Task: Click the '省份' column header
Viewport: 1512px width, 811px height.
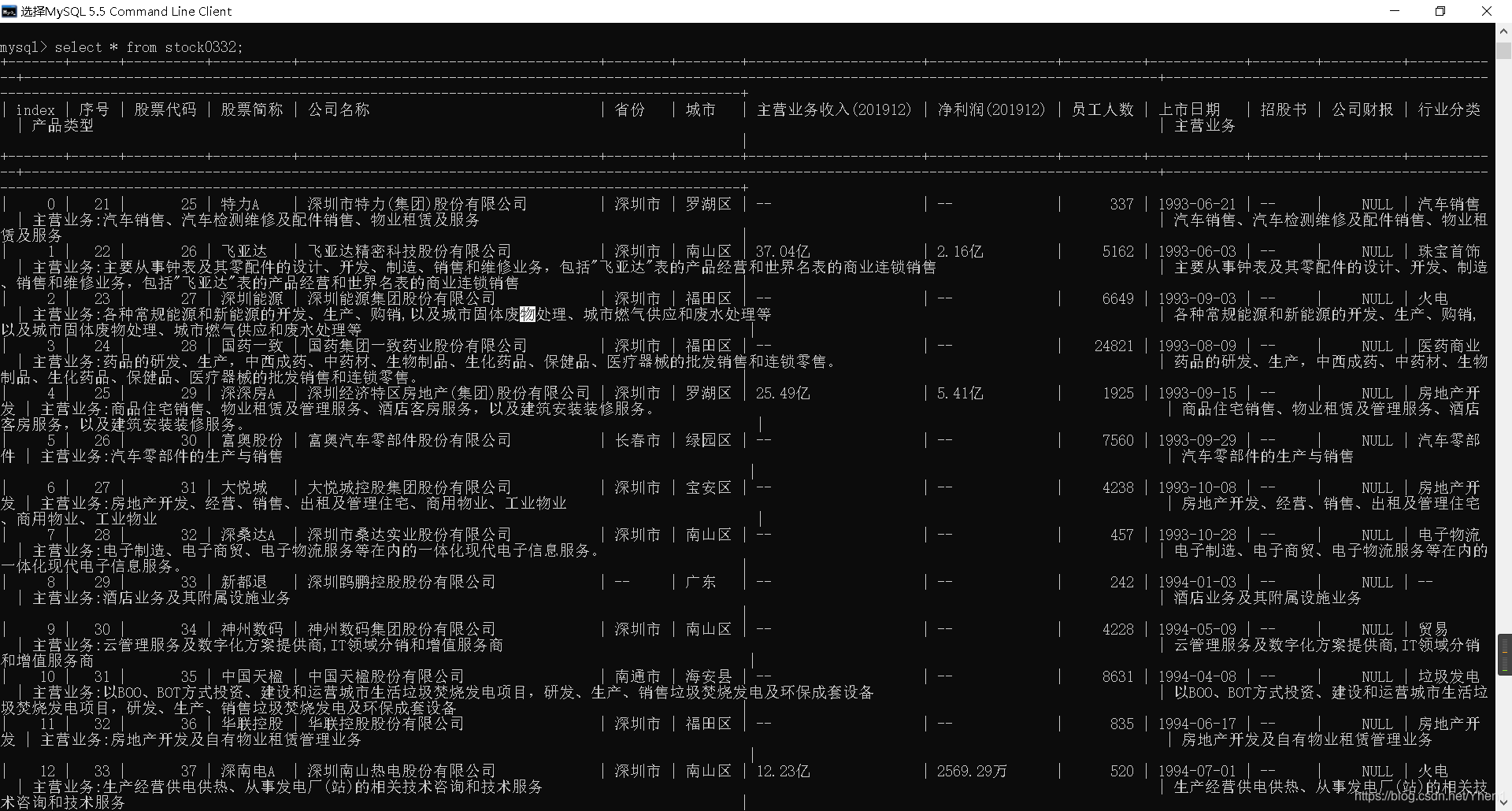Action: (629, 109)
